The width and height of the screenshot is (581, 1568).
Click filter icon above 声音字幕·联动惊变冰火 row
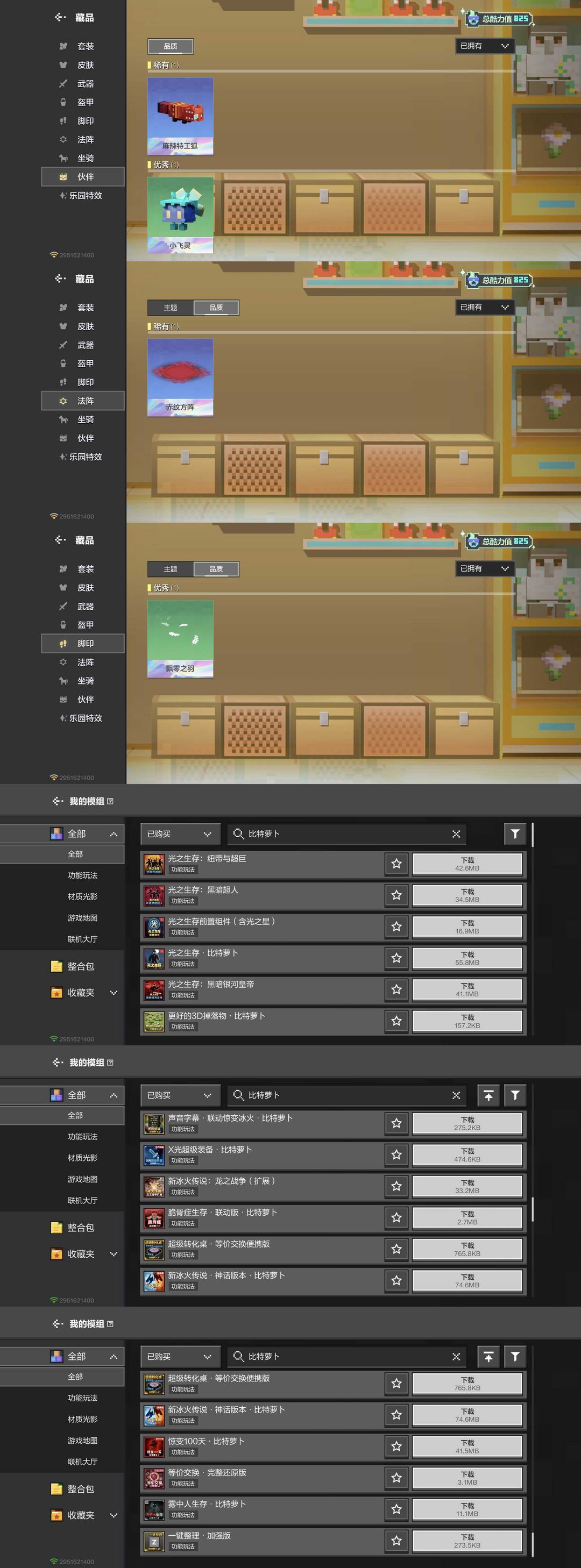coord(515,1095)
